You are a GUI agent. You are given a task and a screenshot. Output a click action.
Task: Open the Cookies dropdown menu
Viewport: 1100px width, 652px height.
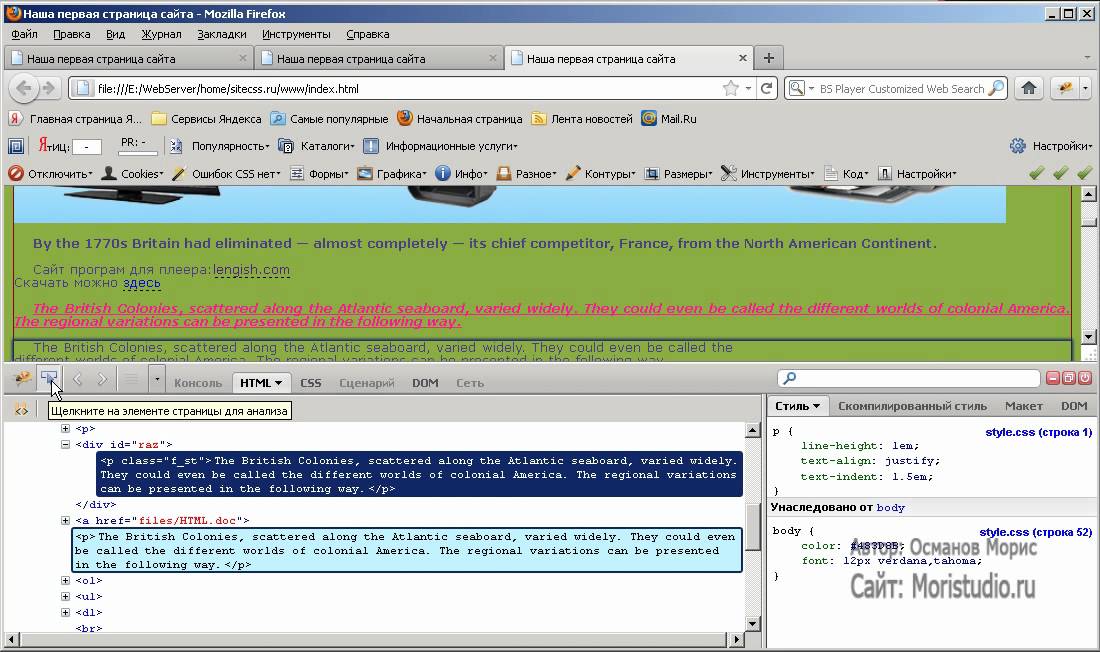133,173
